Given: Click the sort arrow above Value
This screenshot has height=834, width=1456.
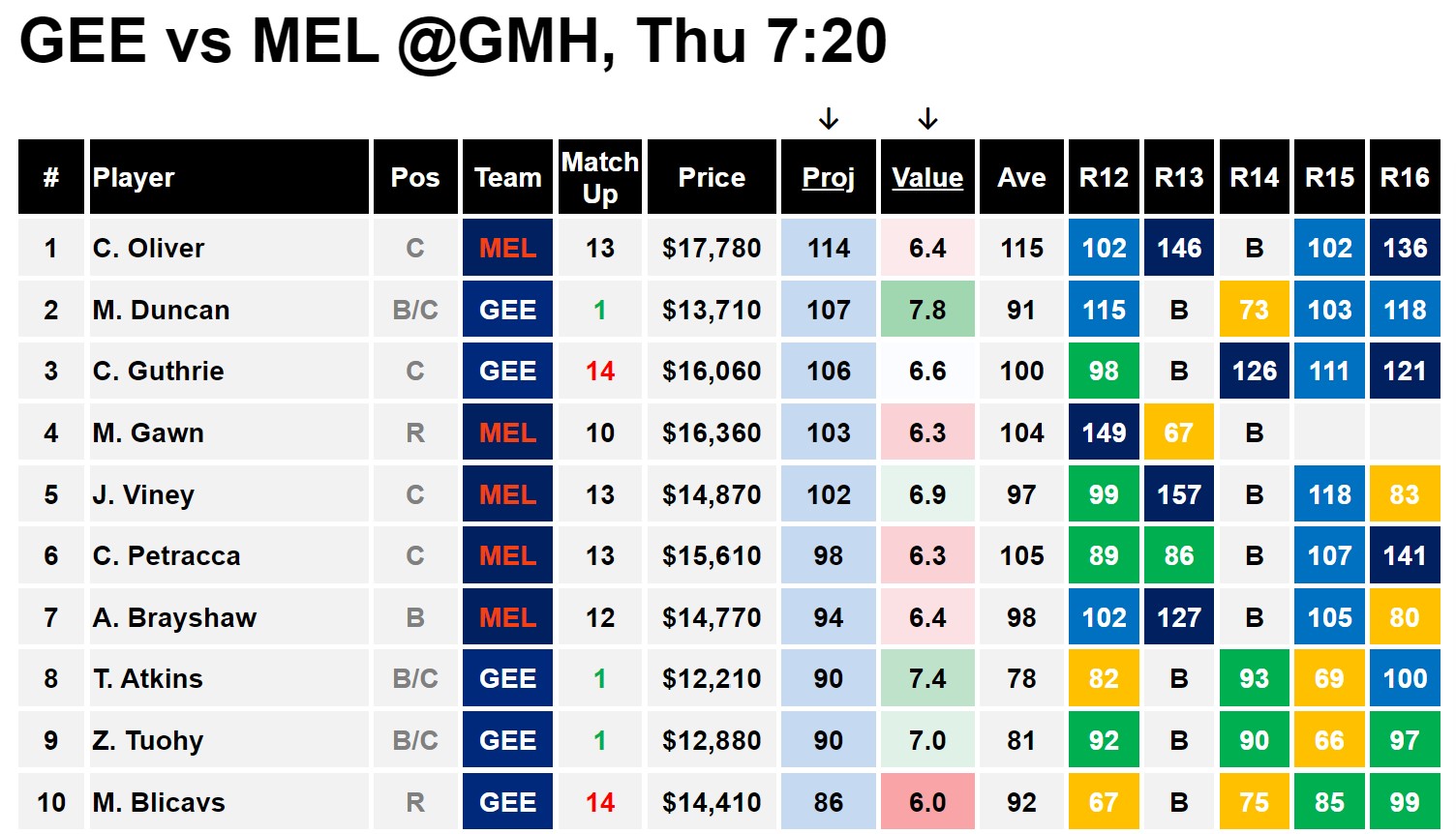Looking at the screenshot, I should (927, 119).
